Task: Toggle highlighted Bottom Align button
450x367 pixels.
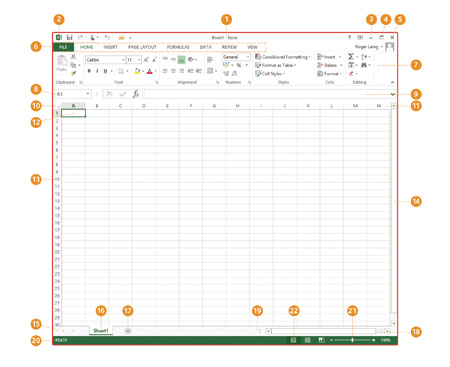Action: click(181, 60)
